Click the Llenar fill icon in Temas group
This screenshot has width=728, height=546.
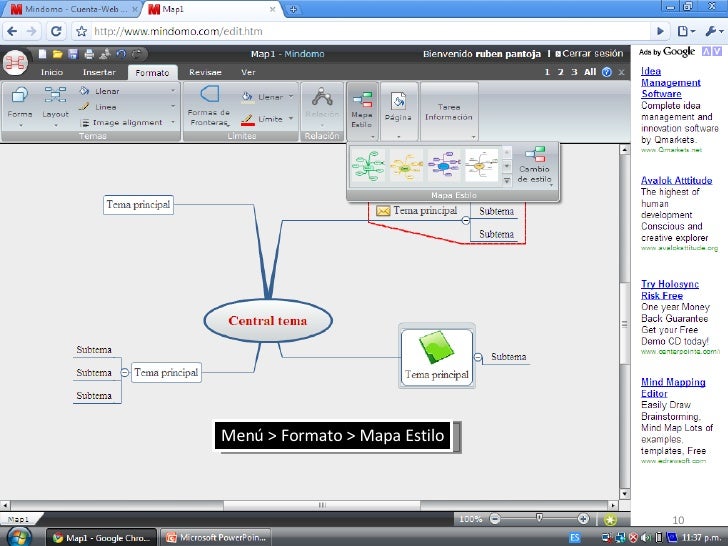click(84, 91)
